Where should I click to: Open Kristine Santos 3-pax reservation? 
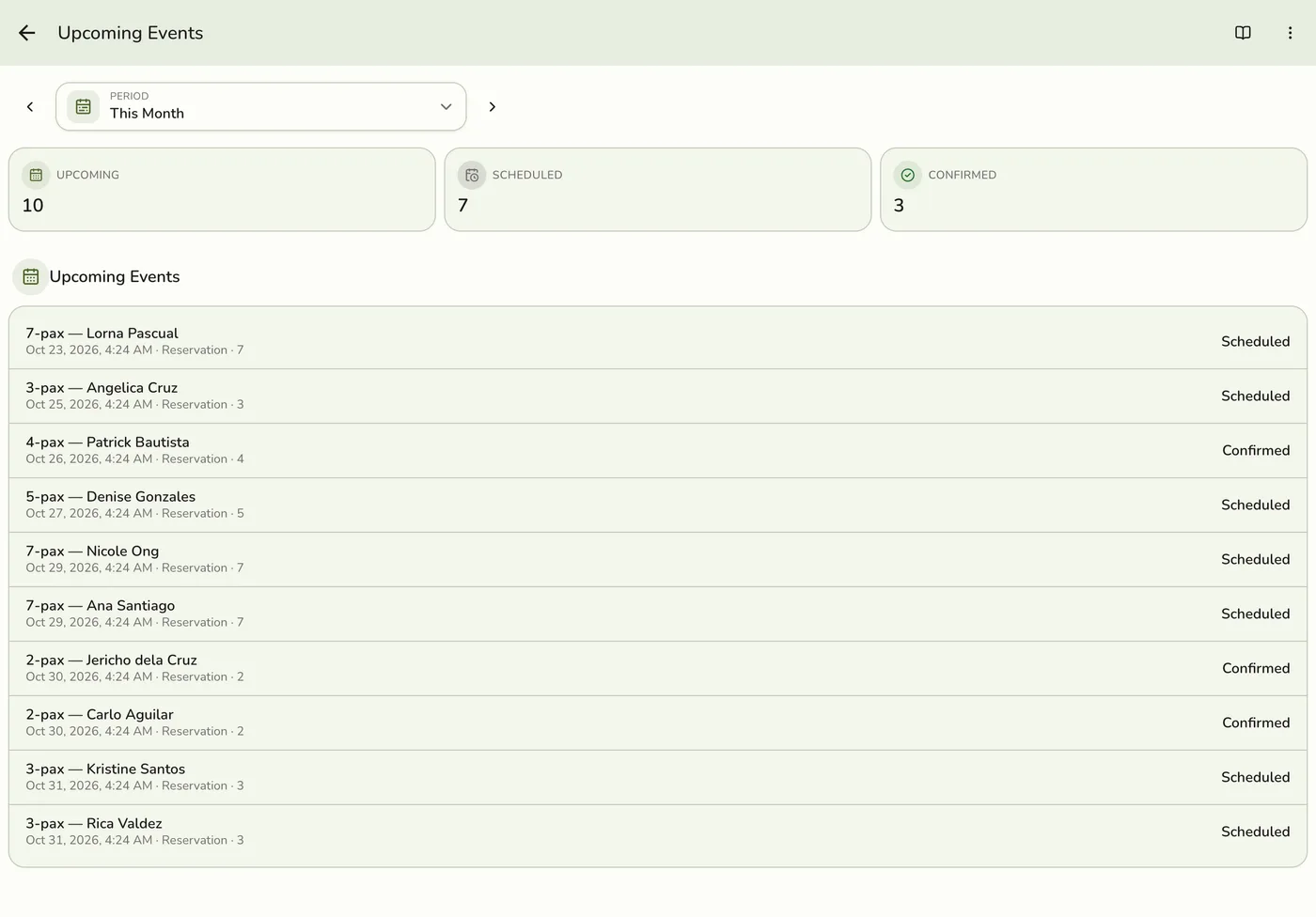[x=658, y=777]
